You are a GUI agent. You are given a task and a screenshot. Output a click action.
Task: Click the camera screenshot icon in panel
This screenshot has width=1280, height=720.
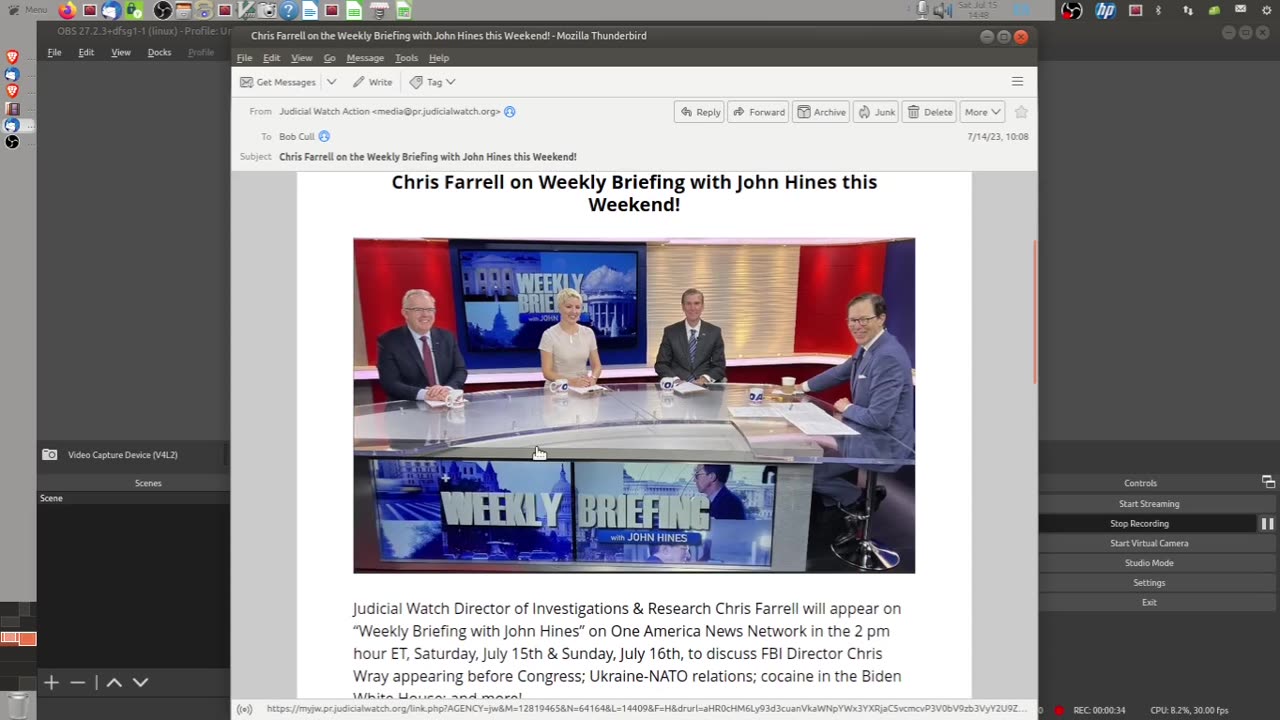point(268,11)
